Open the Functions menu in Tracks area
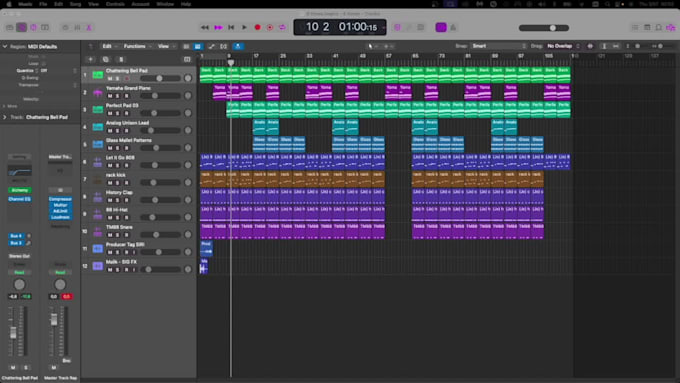Screen dimensions: 680x383 (137, 46)
